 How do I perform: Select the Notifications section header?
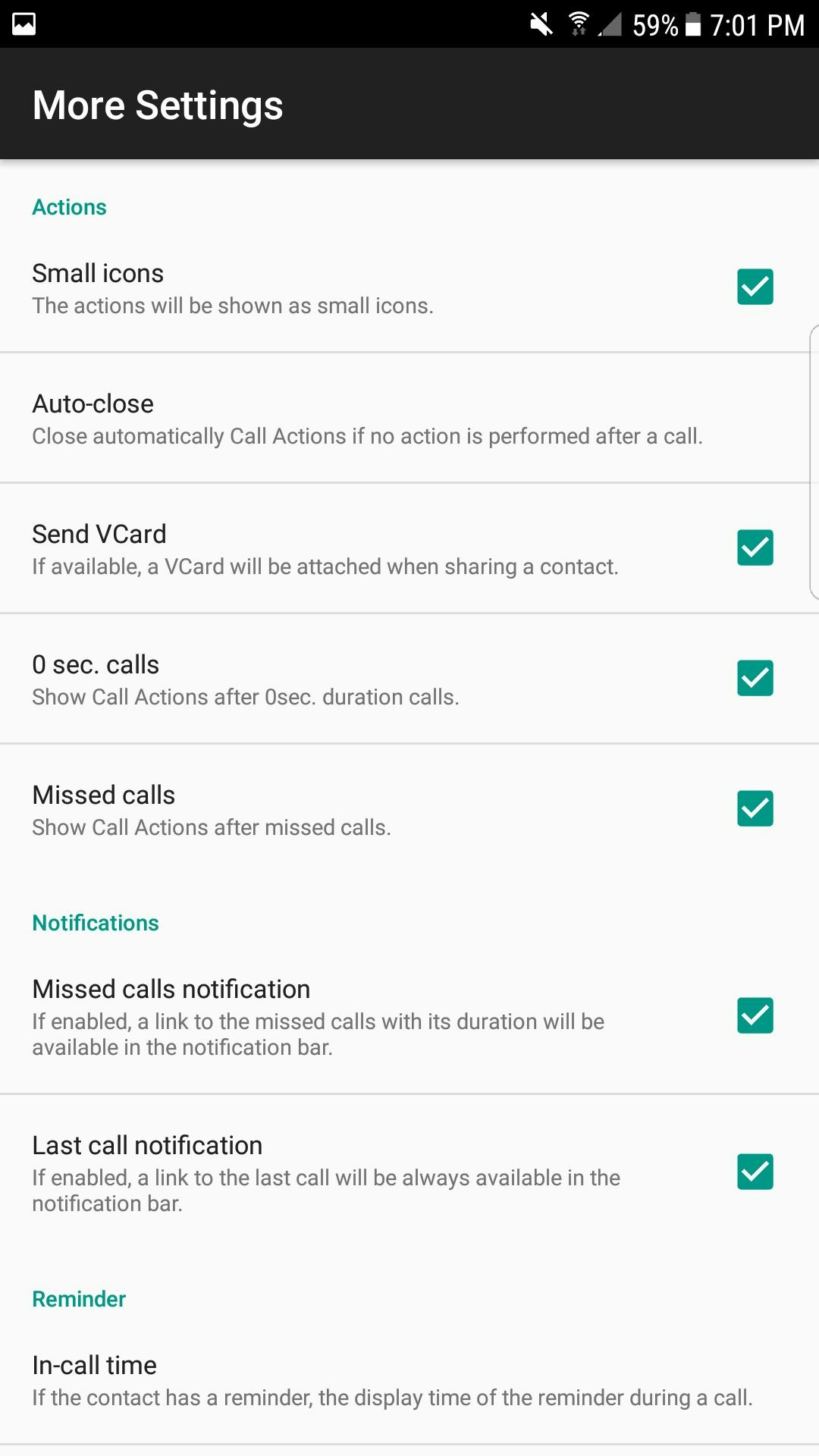point(94,922)
